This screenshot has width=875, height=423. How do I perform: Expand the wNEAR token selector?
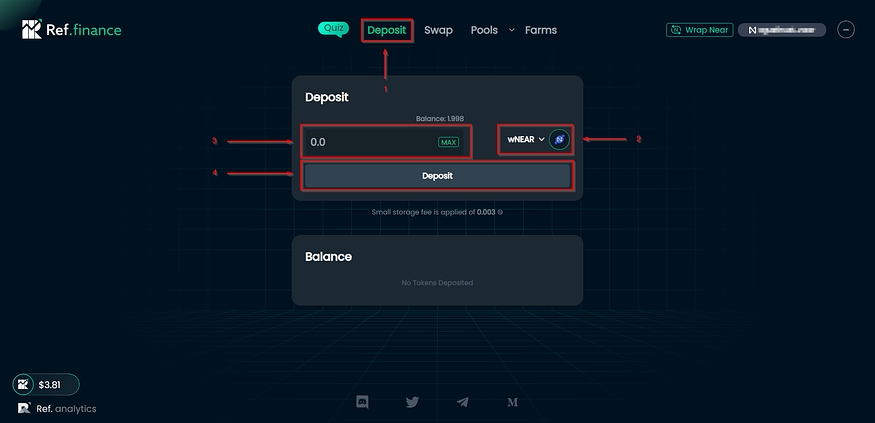coord(525,140)
